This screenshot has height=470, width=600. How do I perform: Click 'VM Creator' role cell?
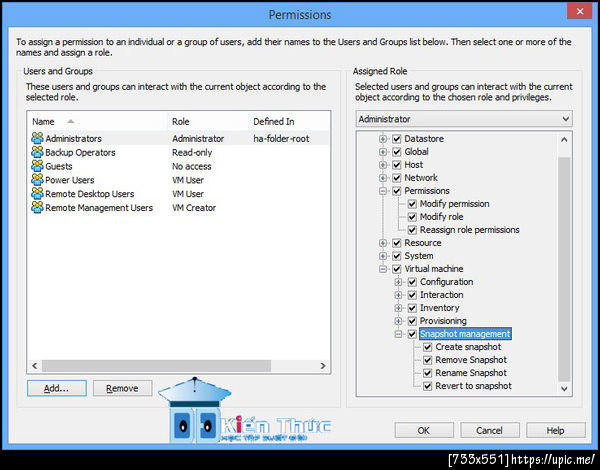194,207
